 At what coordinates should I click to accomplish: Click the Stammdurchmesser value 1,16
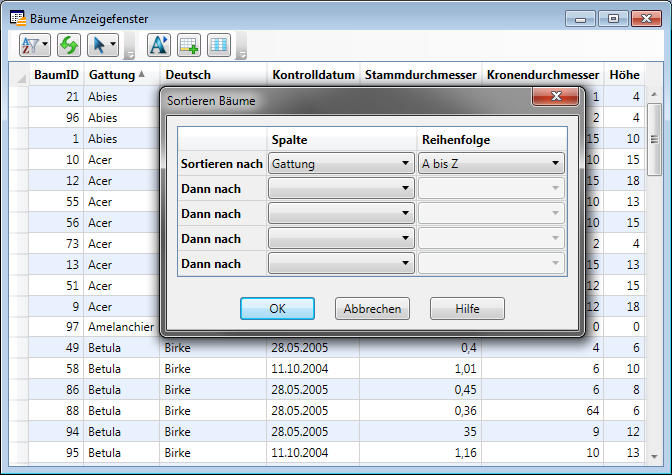point(420,453)
